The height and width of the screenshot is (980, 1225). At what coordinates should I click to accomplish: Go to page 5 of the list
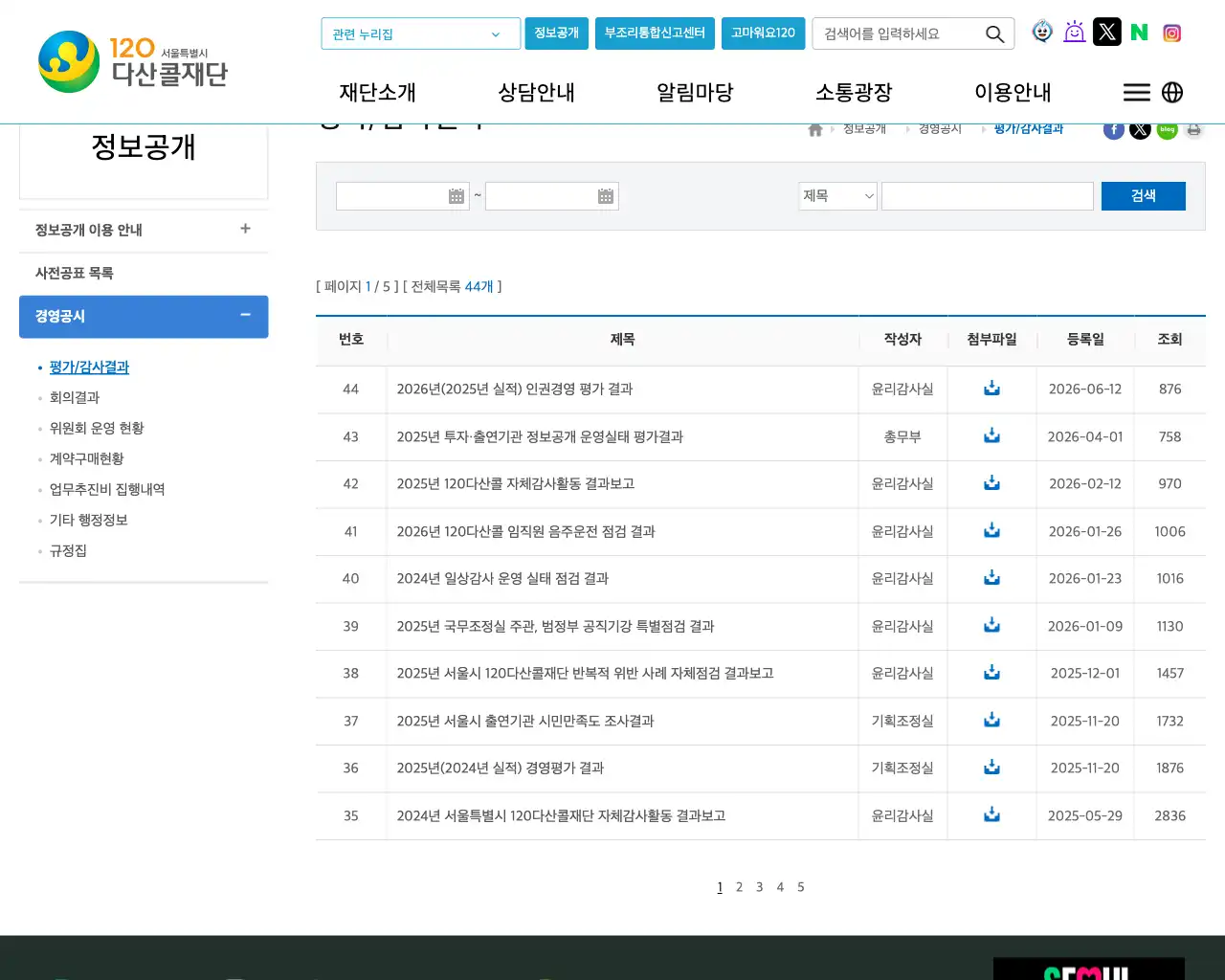coord(801,887)
